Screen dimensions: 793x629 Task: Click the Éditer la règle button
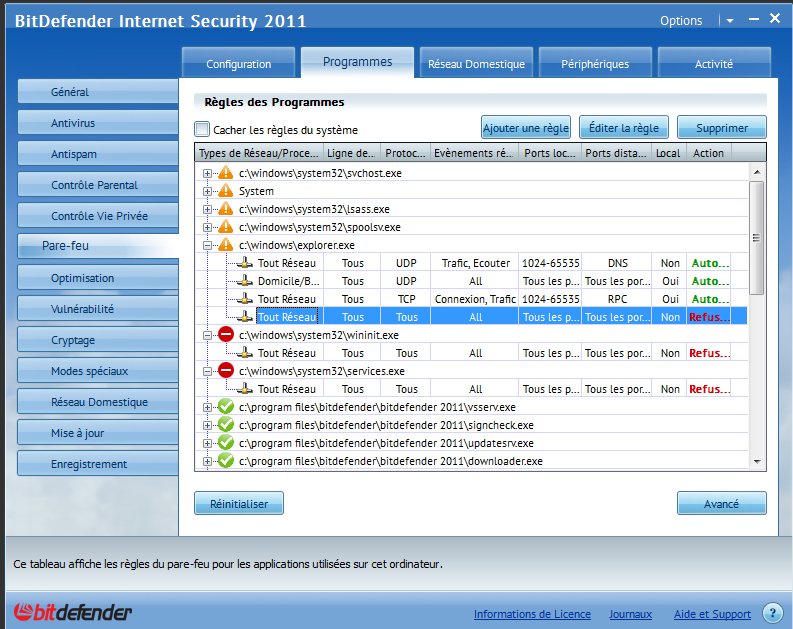point(624,127)
